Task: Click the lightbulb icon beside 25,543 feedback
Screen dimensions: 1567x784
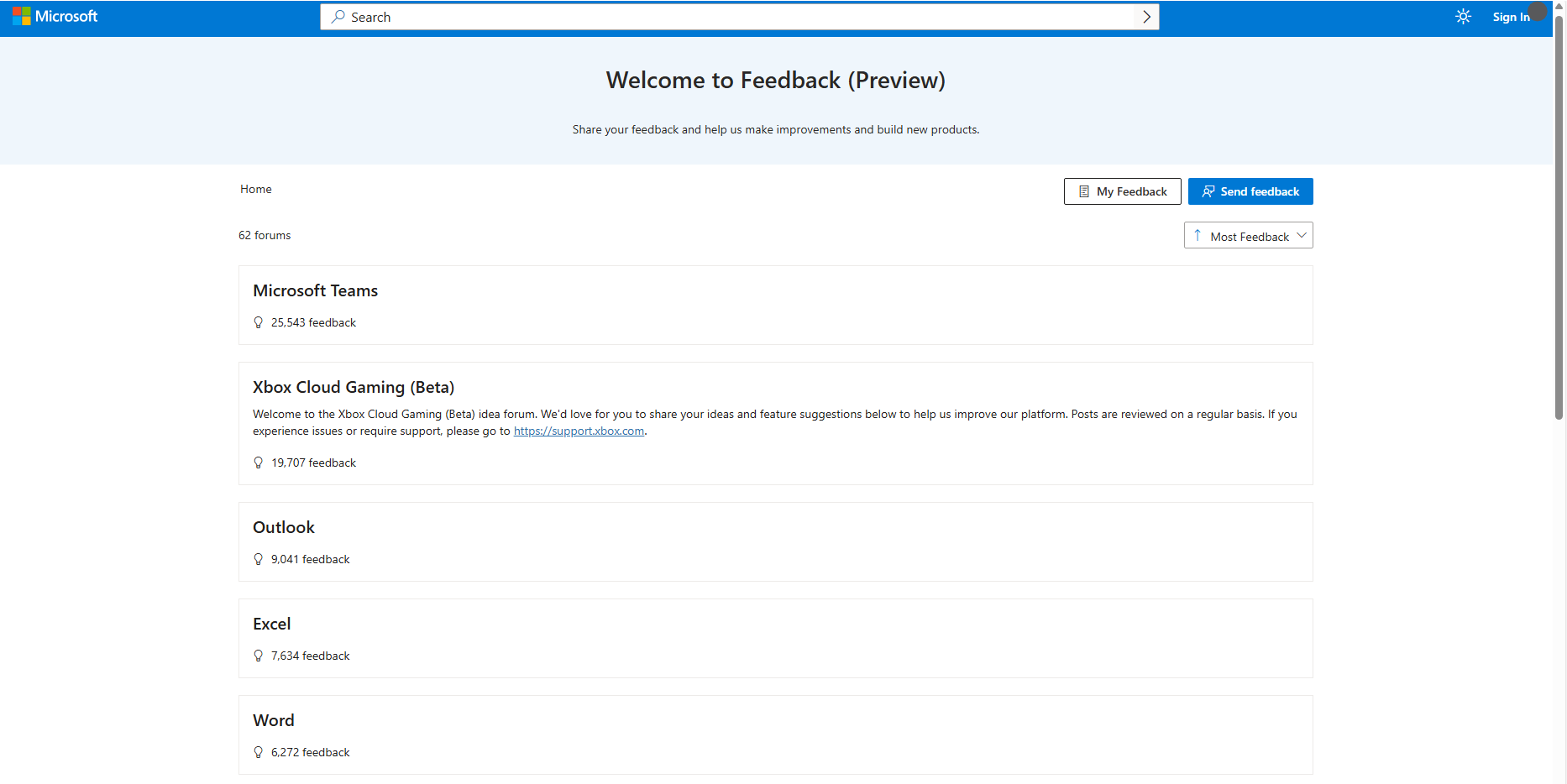Action: click(x=259, y=322)
